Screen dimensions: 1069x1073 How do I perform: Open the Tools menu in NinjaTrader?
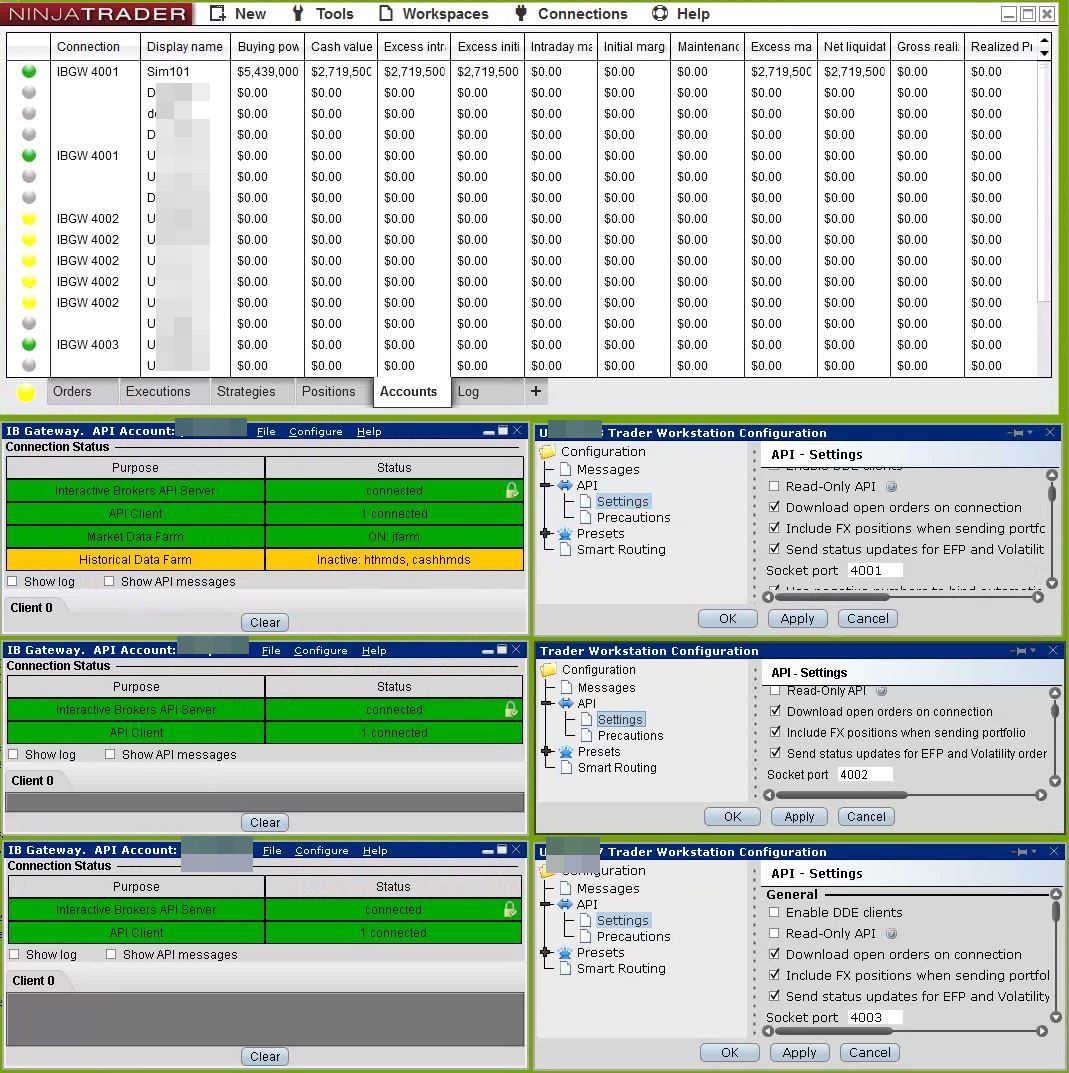pos(322,14)
